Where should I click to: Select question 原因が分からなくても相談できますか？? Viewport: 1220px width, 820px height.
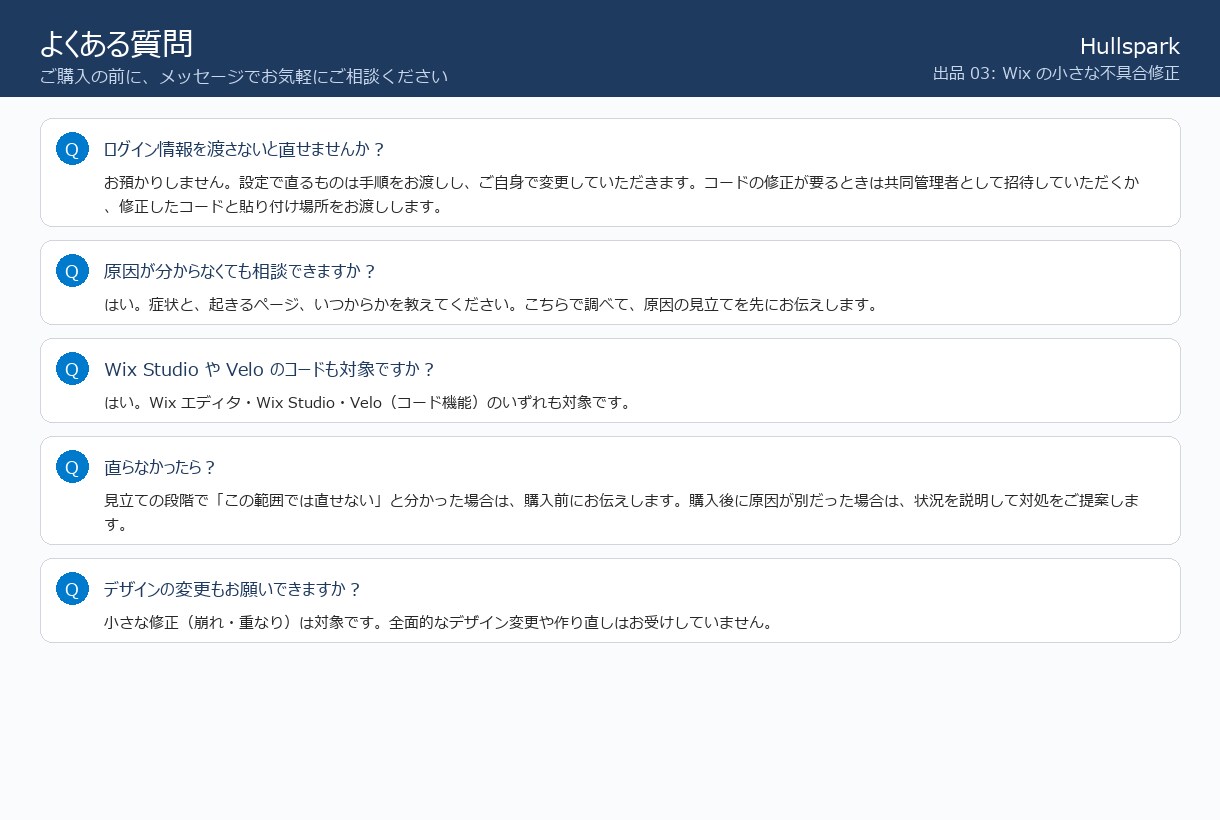click(x=241, y=271)
